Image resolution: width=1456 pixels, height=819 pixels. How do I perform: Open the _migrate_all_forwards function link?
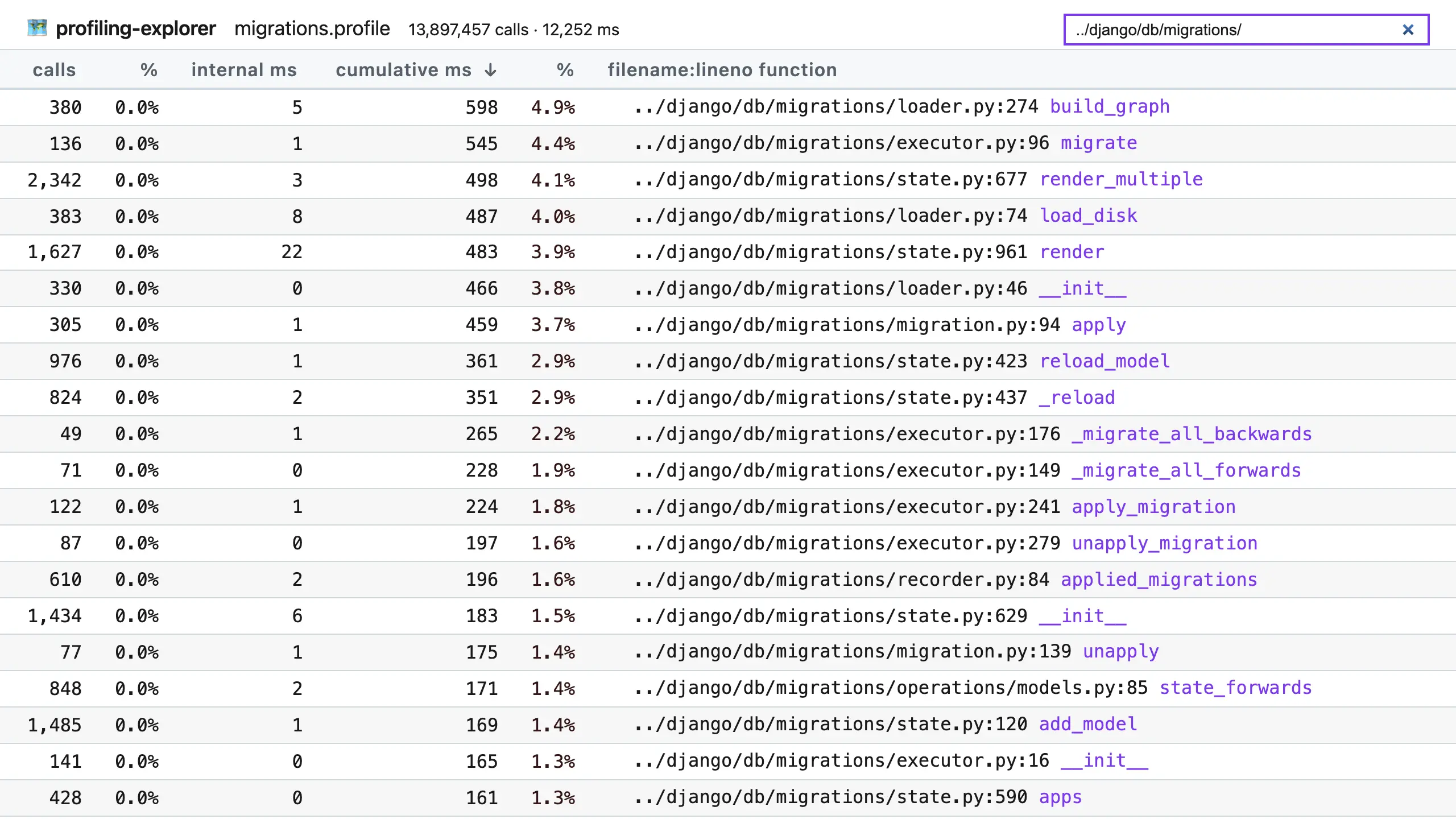[1186, 471]
